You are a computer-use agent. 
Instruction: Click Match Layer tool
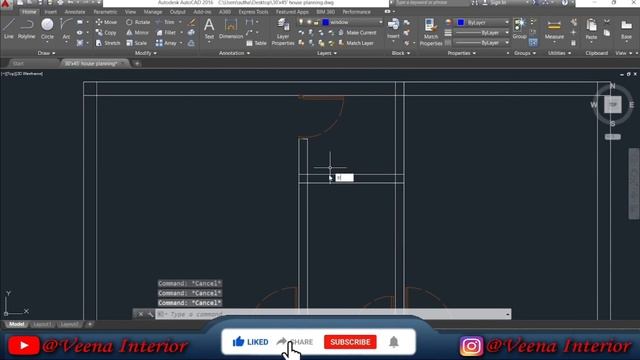(356, 43)
